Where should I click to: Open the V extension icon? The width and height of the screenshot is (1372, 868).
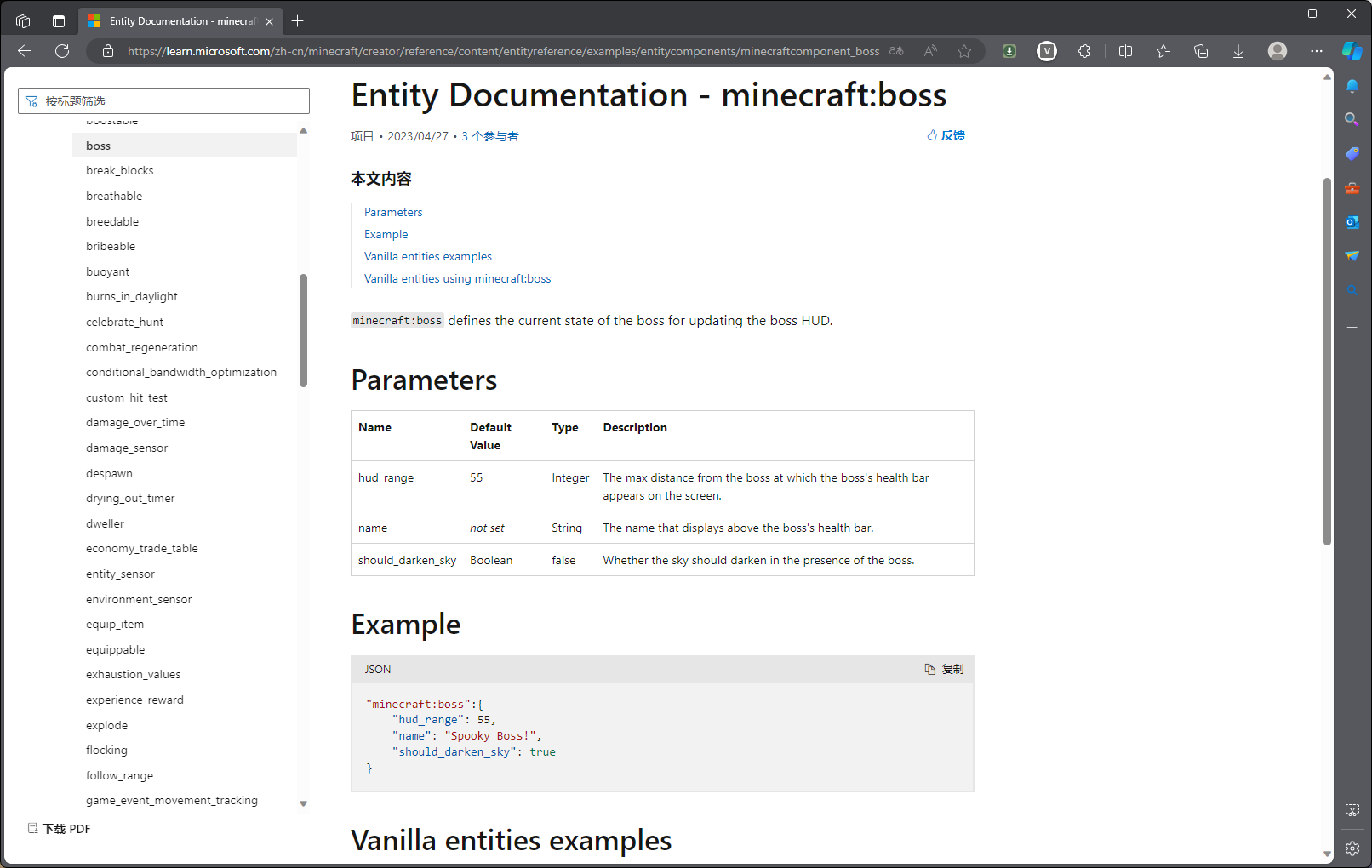click(x=1047, y=51)
